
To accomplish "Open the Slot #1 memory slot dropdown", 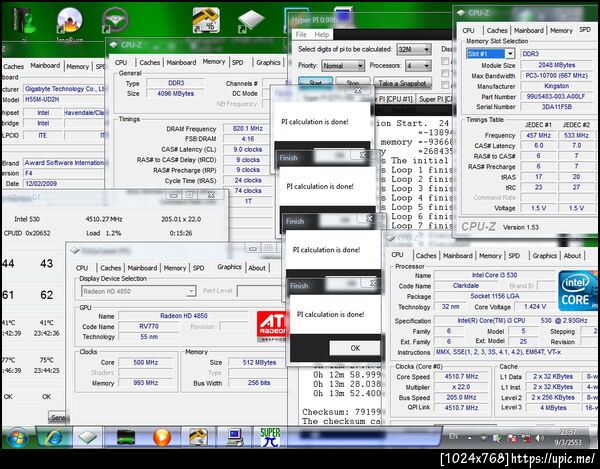I will coord(490,54).
